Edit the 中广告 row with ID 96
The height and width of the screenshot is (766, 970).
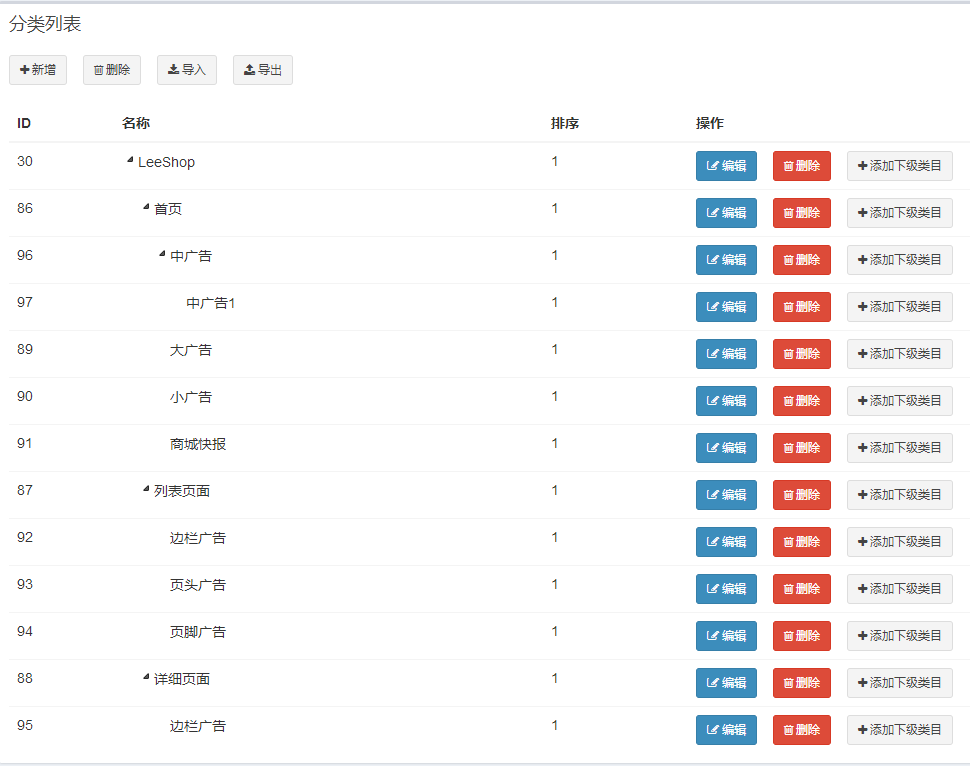[x=726, y=260]
